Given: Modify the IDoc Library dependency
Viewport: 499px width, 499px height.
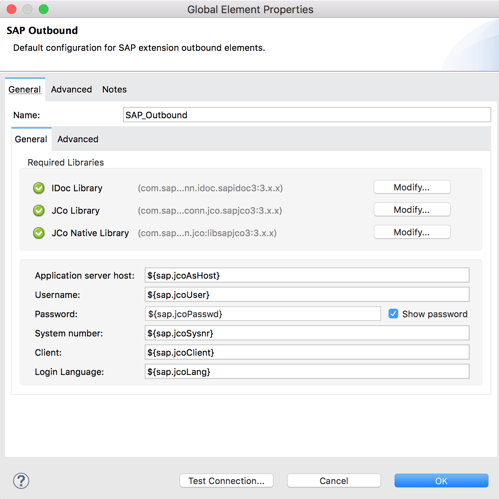Looking at the screenshot, I should pos(412,187).
